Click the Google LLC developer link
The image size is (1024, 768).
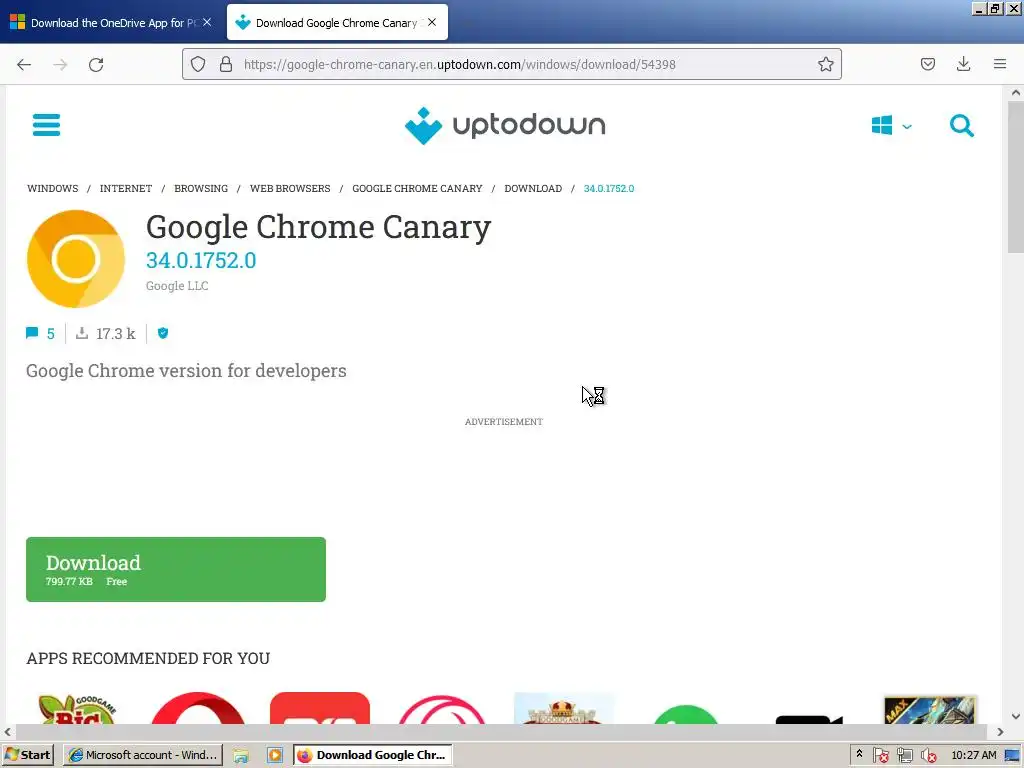177,285
